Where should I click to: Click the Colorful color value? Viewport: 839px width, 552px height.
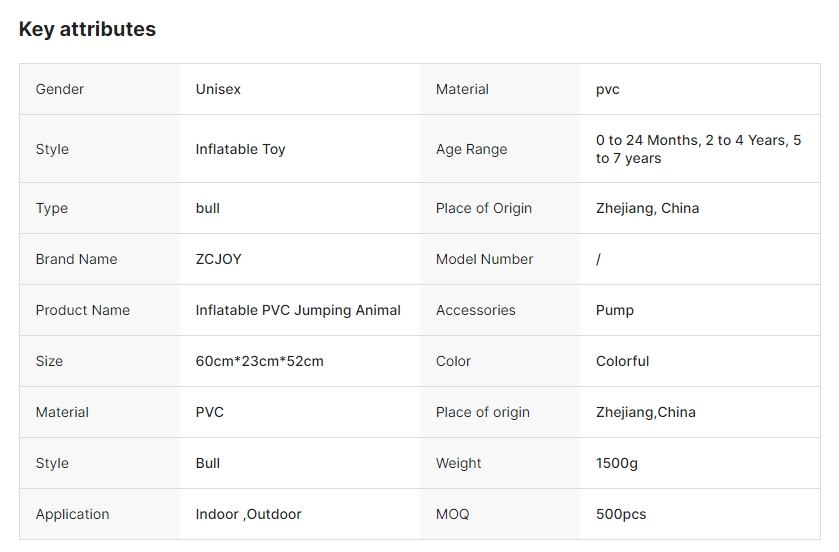tap(622, 361)
